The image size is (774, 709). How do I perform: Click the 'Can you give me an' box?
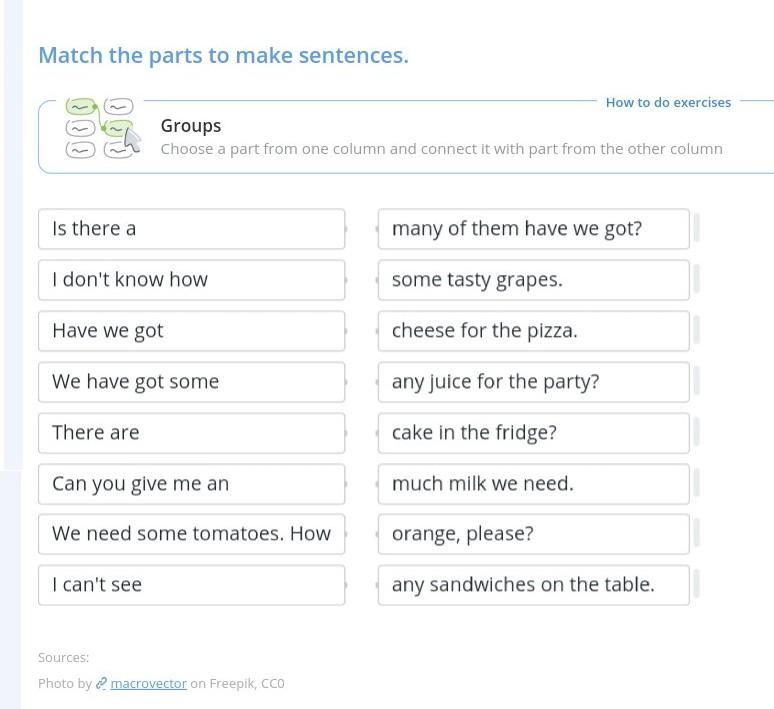[x=191, y=484]
